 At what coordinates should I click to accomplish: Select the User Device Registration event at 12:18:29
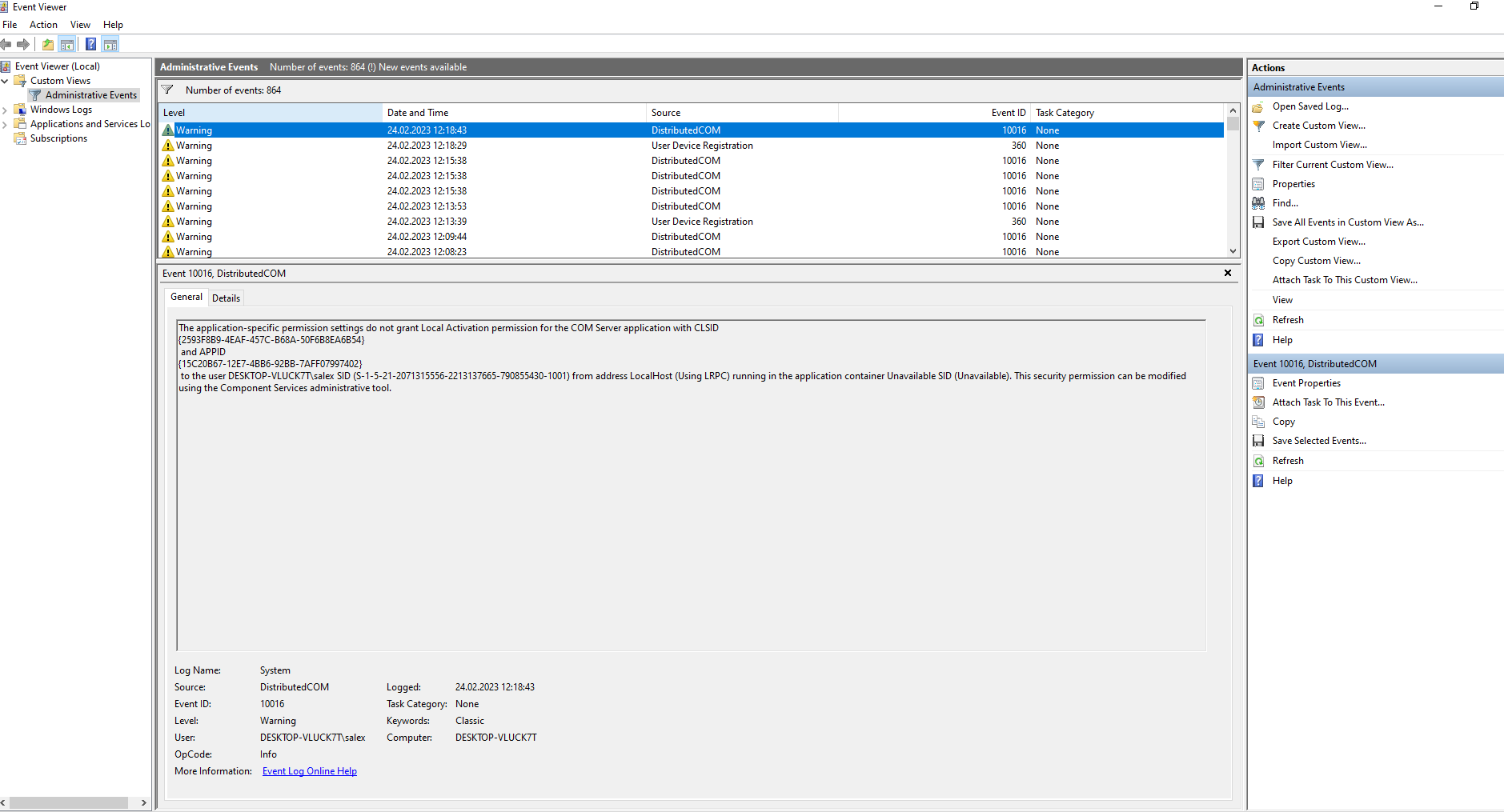[x=692, y=146]
